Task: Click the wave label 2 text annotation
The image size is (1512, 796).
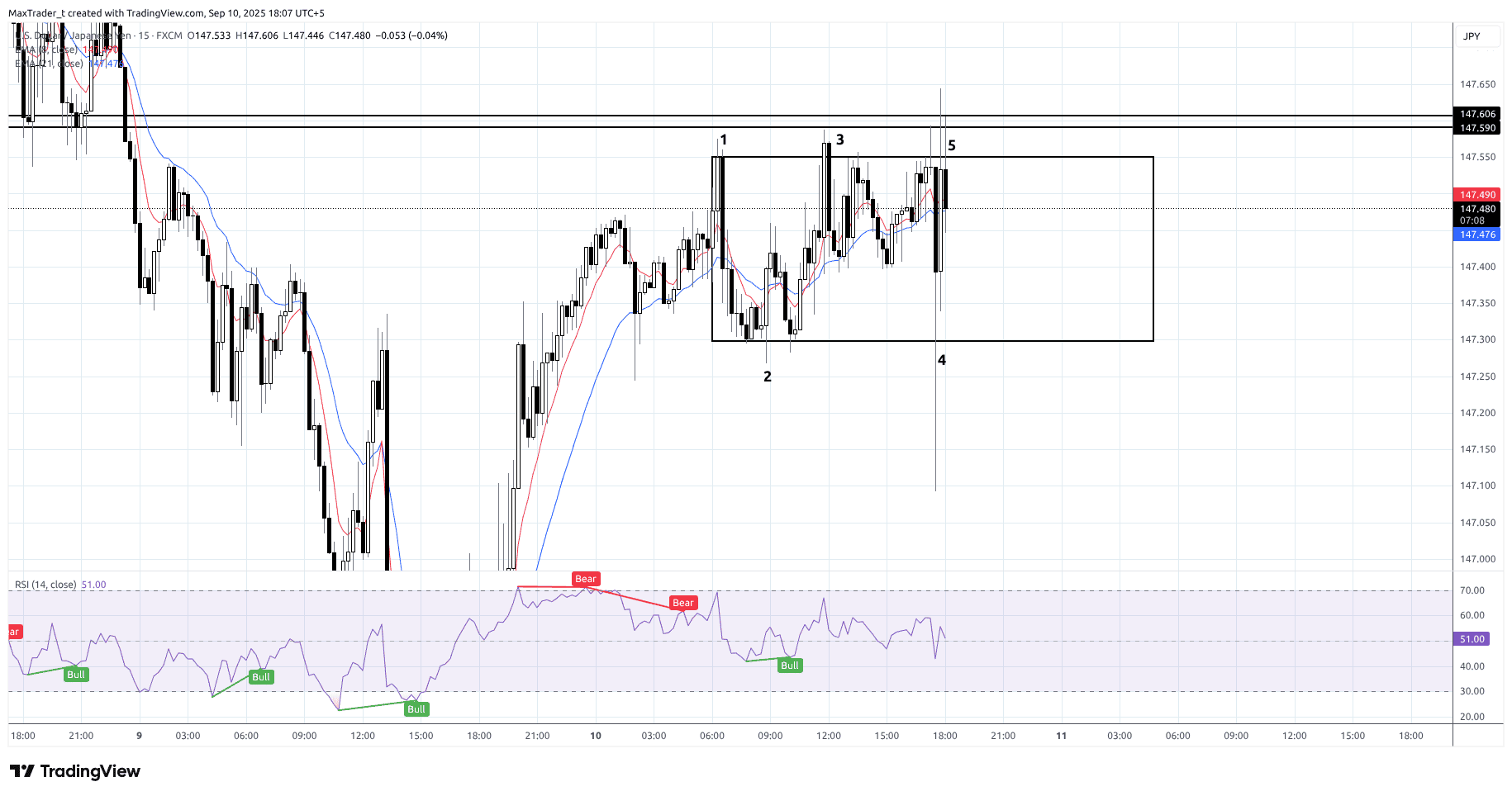Action: 767,377
